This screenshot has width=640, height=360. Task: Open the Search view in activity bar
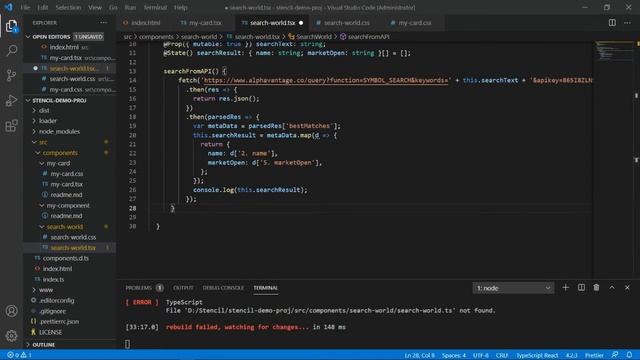pyautogui.click(x=11, y=51)
